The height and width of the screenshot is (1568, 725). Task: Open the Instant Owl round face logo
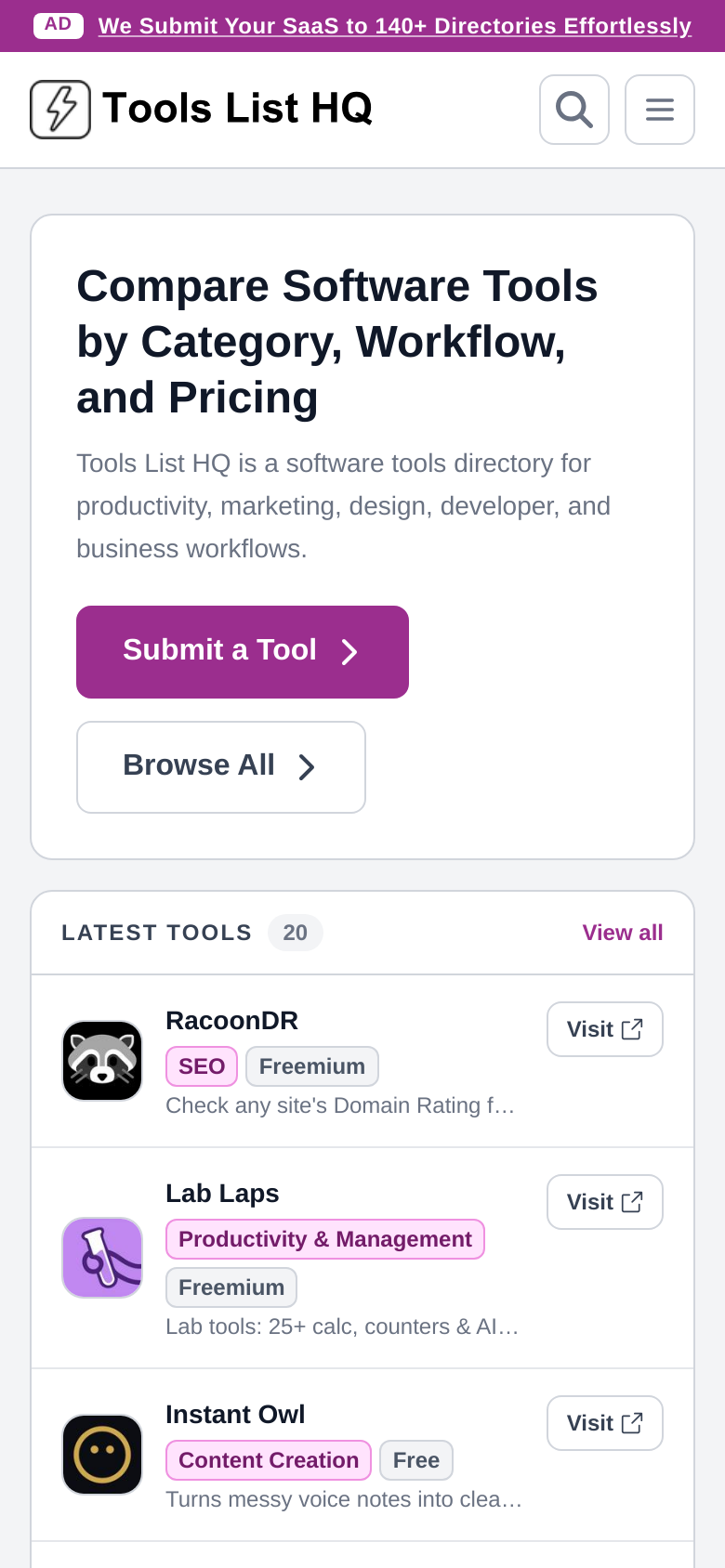point(102,1455)
